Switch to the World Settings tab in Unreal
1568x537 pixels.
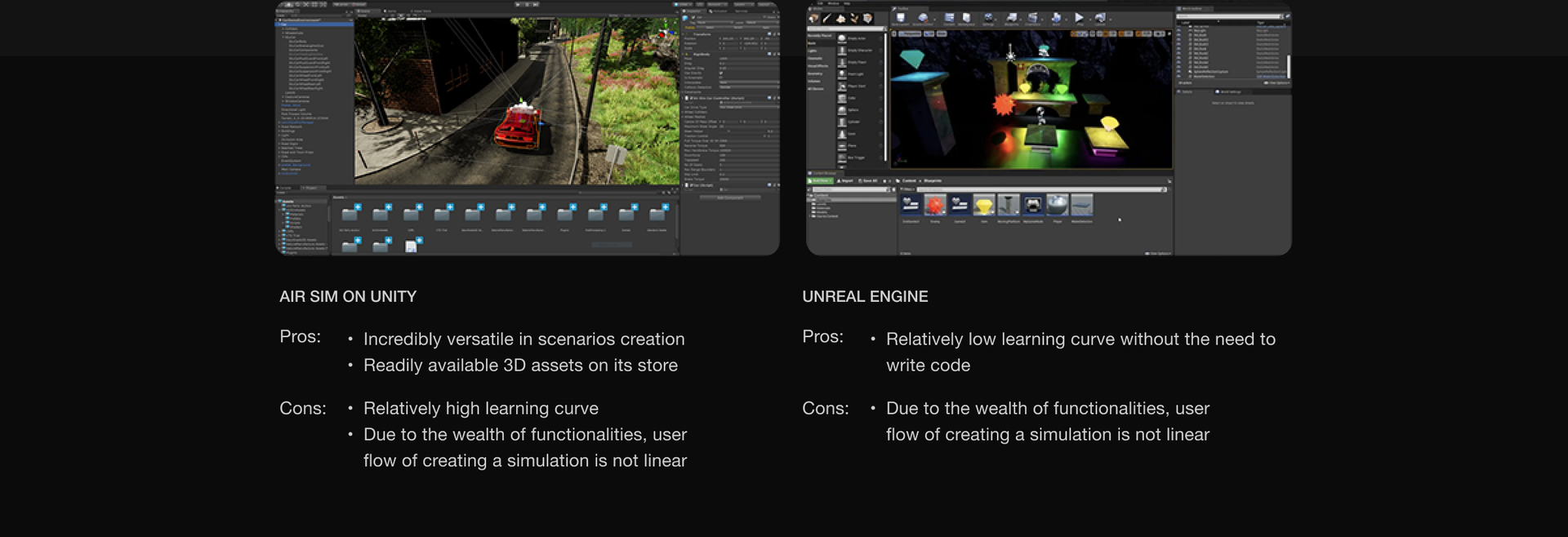click(x=1229, y=91)
